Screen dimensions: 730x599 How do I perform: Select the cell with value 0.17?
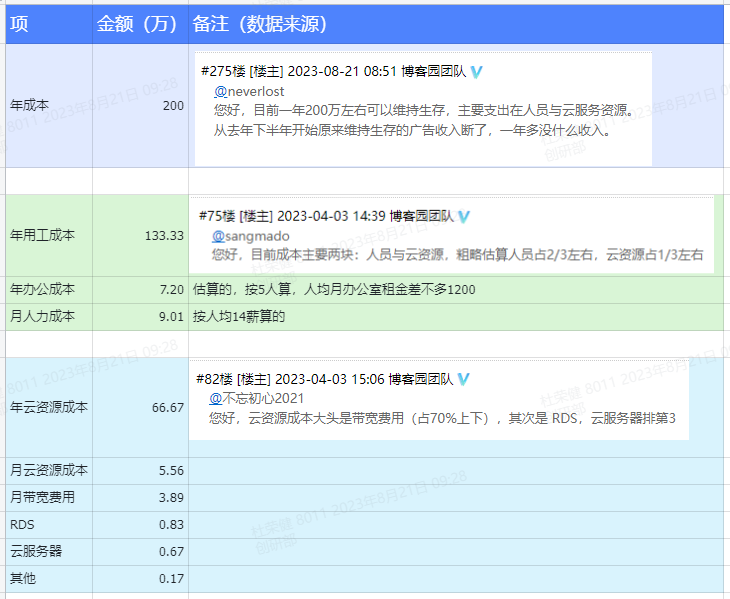pos(141,579)
